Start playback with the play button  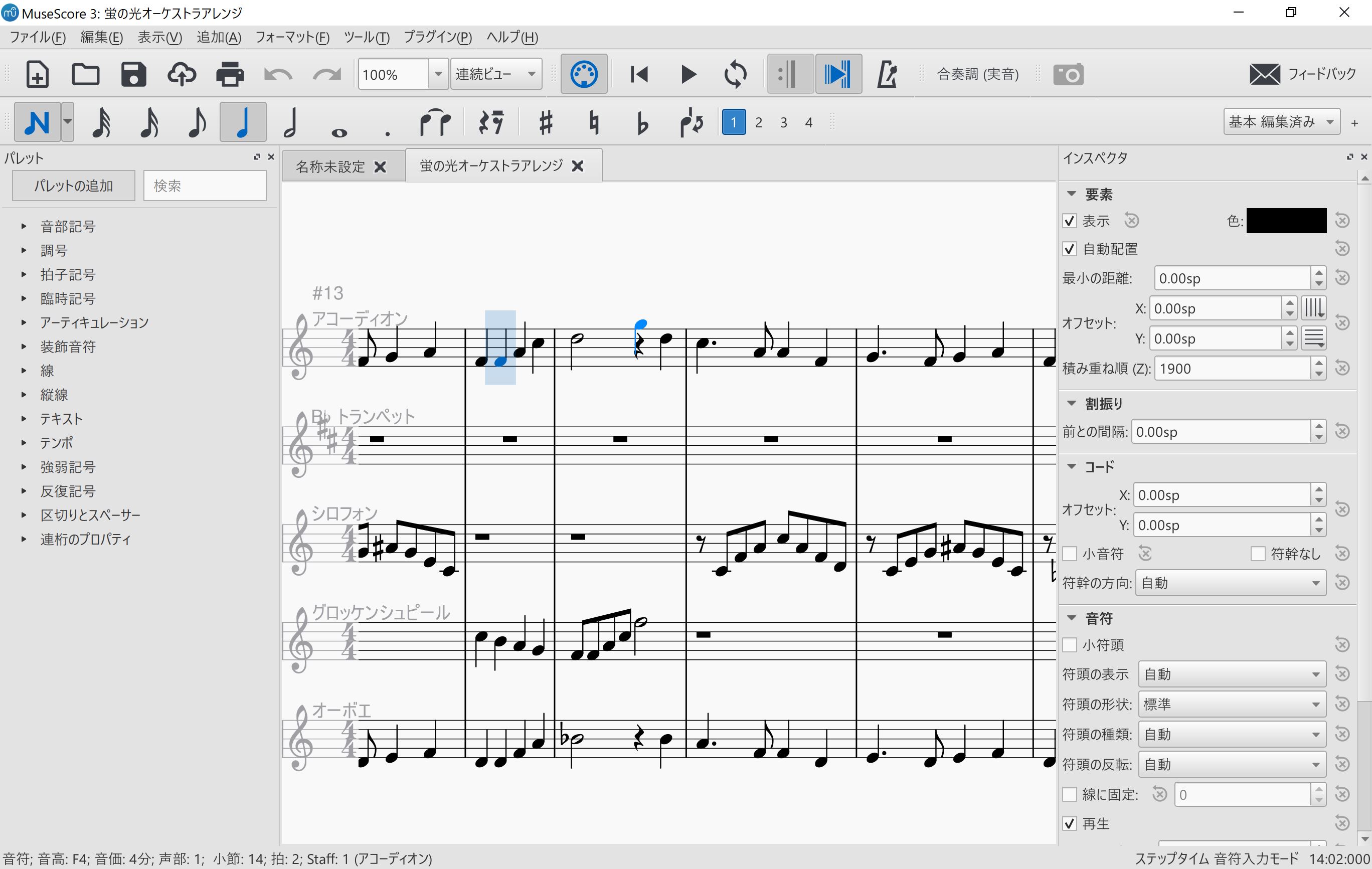tap(689, 74)
